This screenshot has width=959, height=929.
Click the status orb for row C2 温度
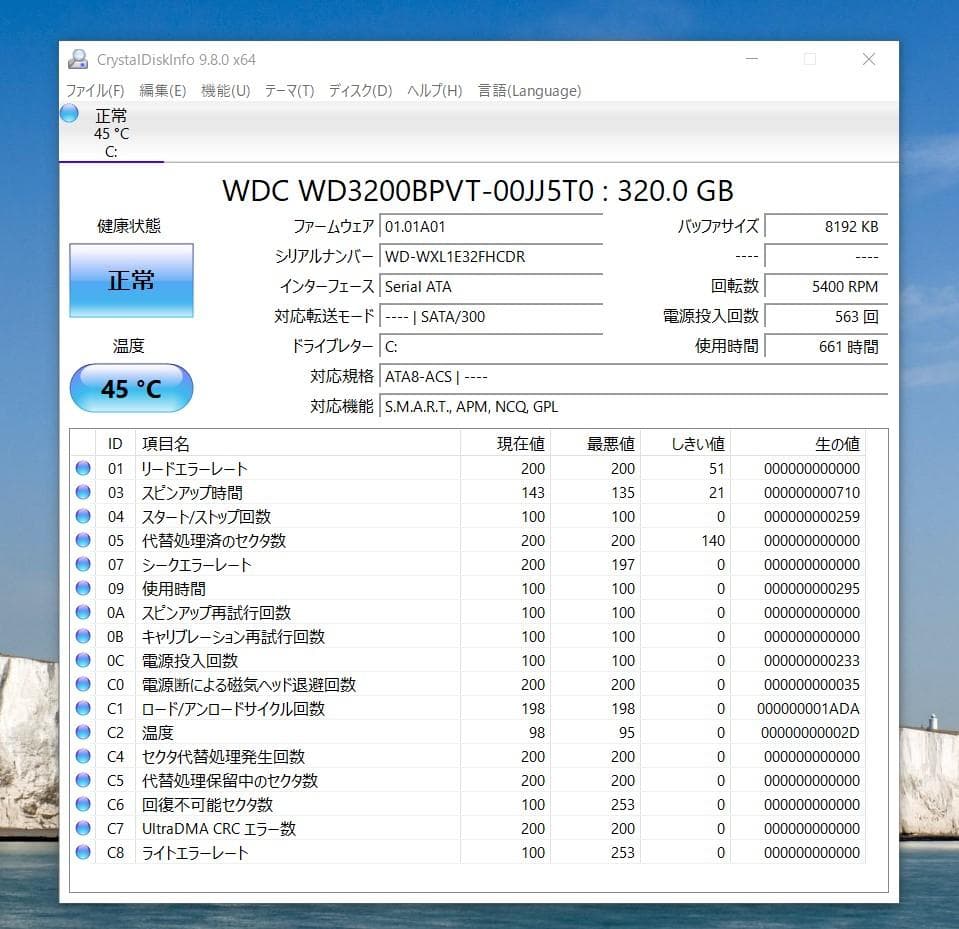tap(83, 732)
